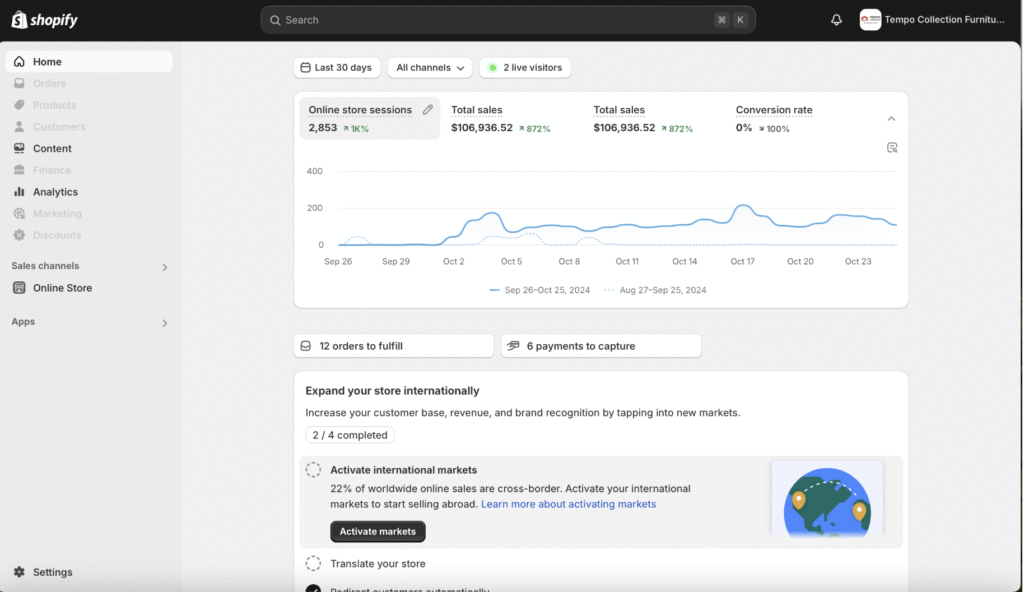Click the Online Store icon
Screen dimensions: 1024x592
(x=19, y=288)
